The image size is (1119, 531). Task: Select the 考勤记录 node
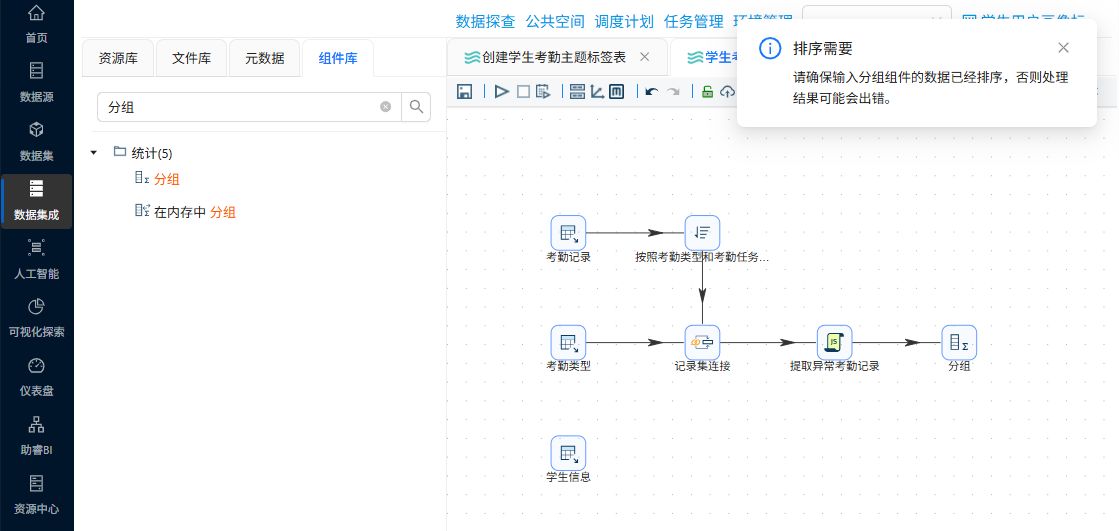pyautogui.click(x=568, y=233)
